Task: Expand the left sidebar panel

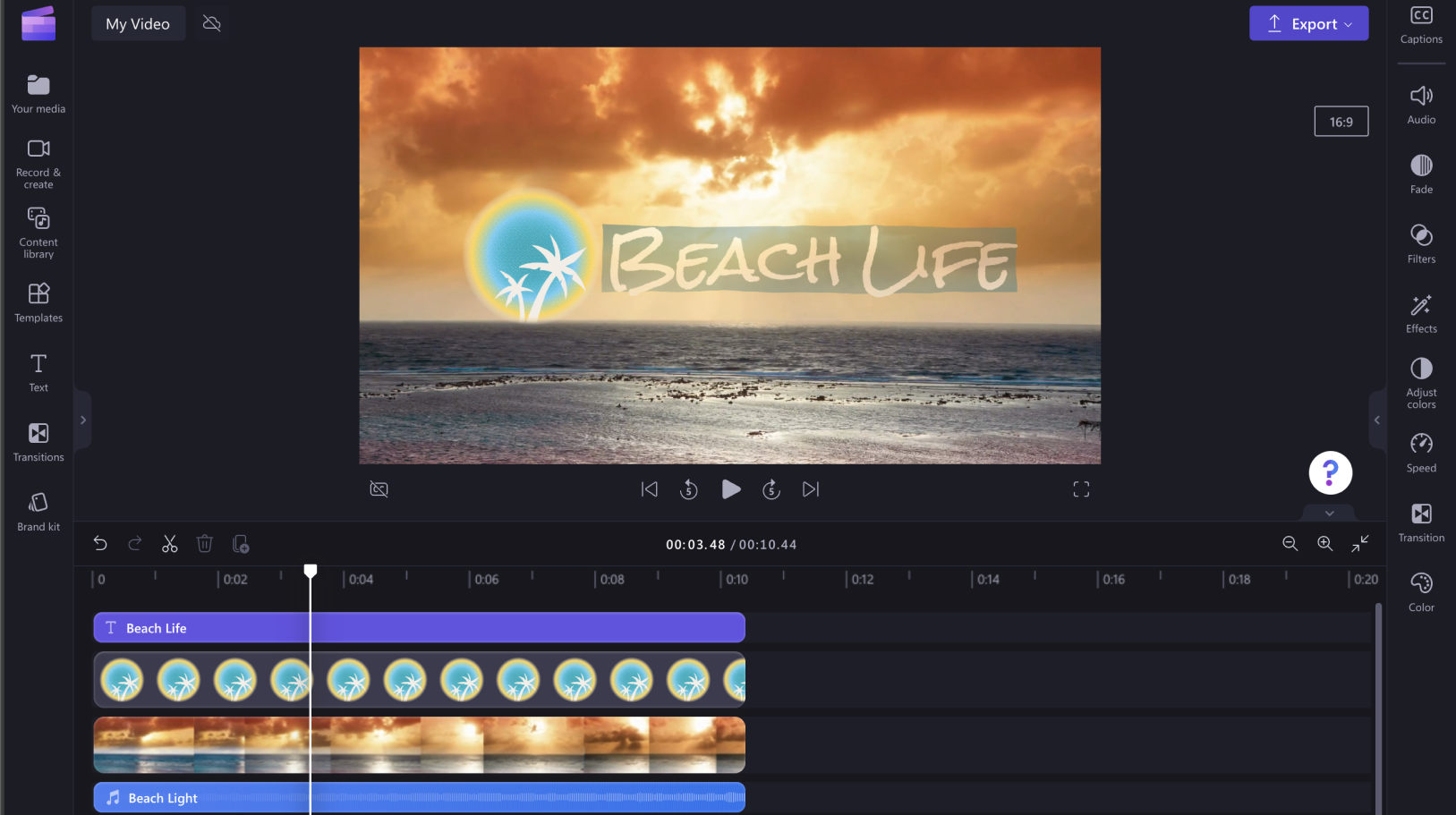Action: click(83, 420)
